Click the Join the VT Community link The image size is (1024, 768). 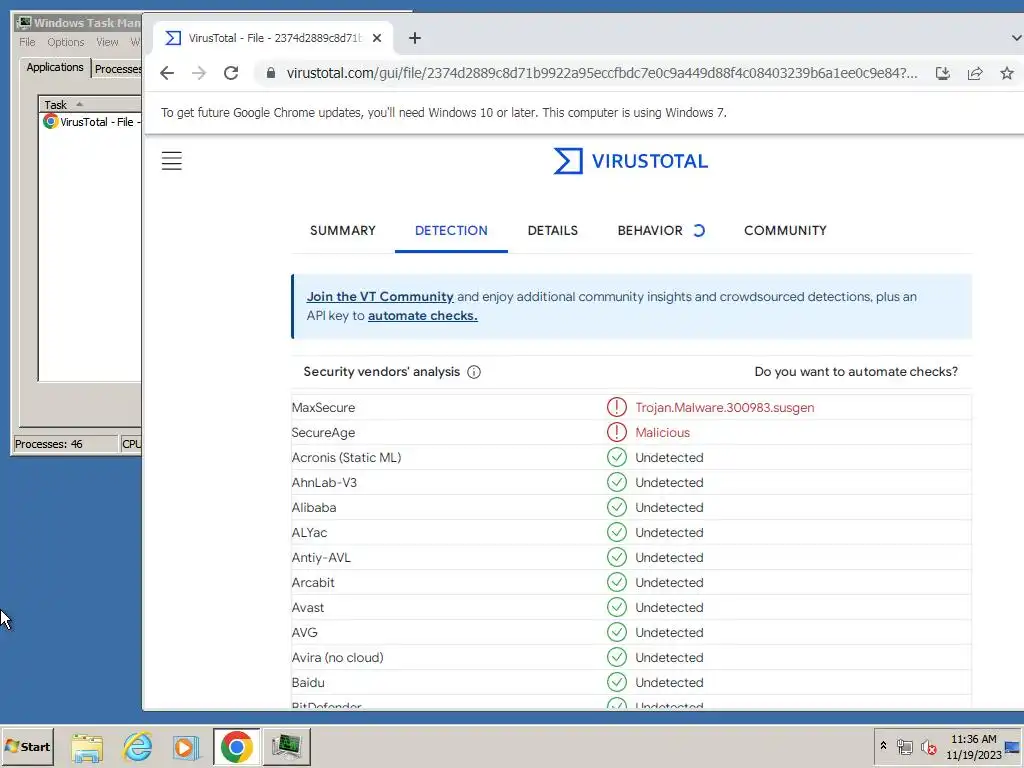point(380,296)
